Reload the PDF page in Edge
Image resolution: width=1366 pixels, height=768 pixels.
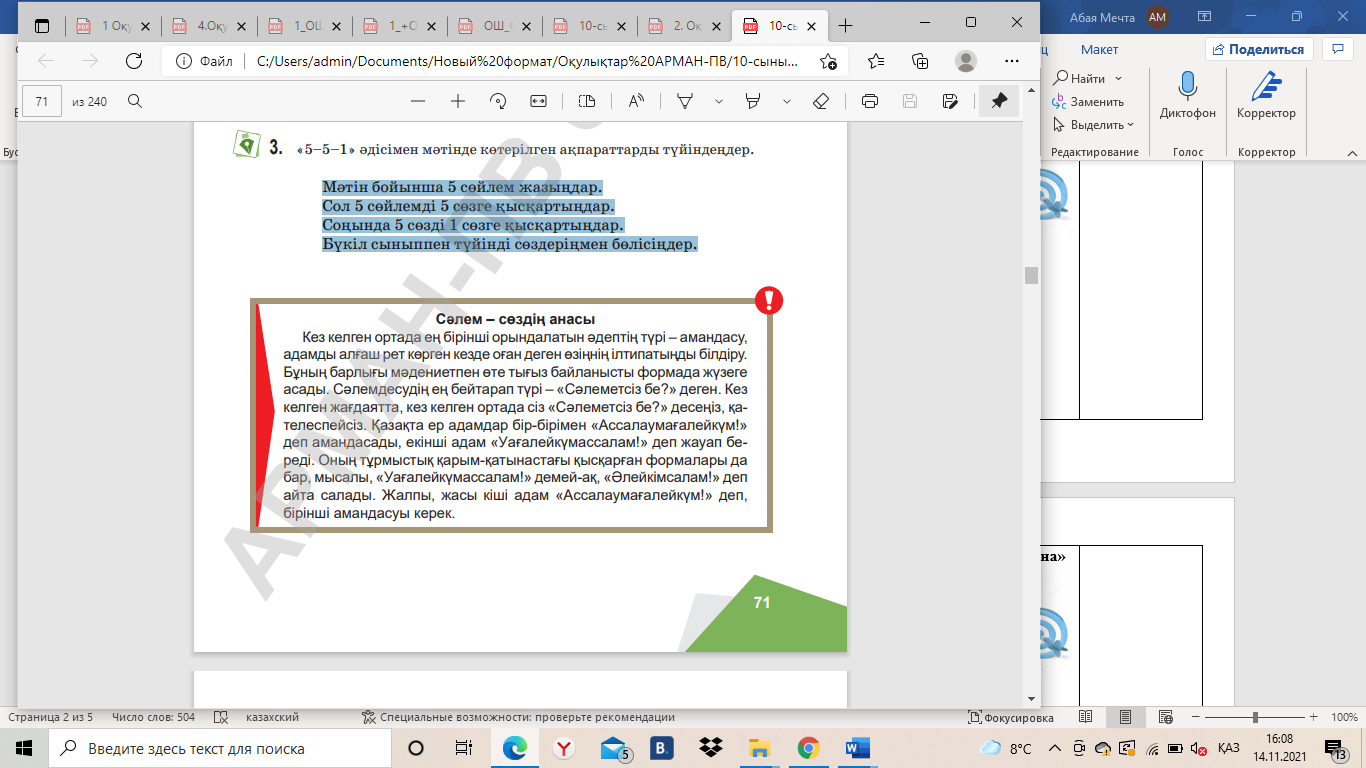(133, 61)
